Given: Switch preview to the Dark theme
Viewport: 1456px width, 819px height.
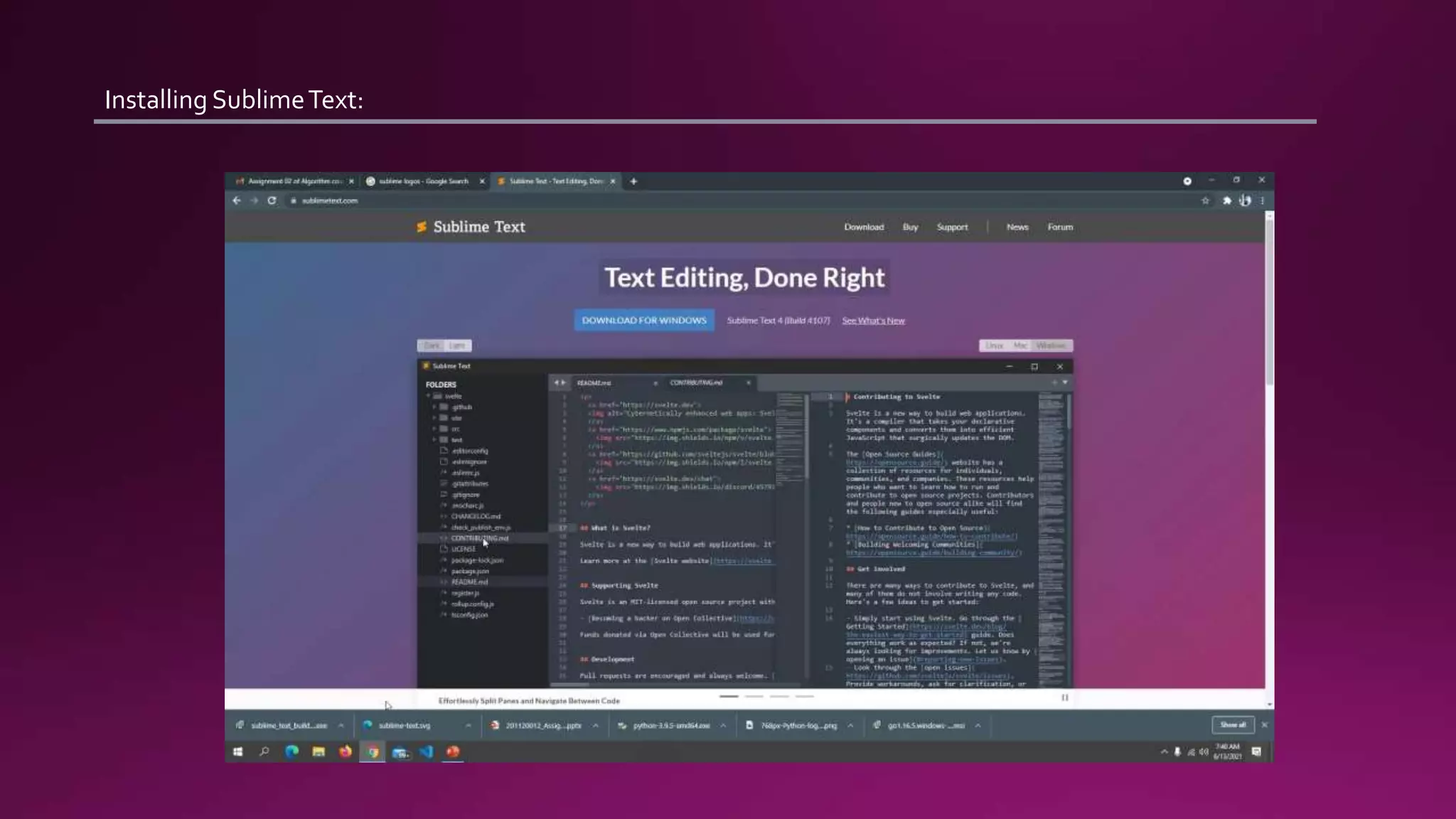Looking at the screenshot, I should click(x=432, y=346).
